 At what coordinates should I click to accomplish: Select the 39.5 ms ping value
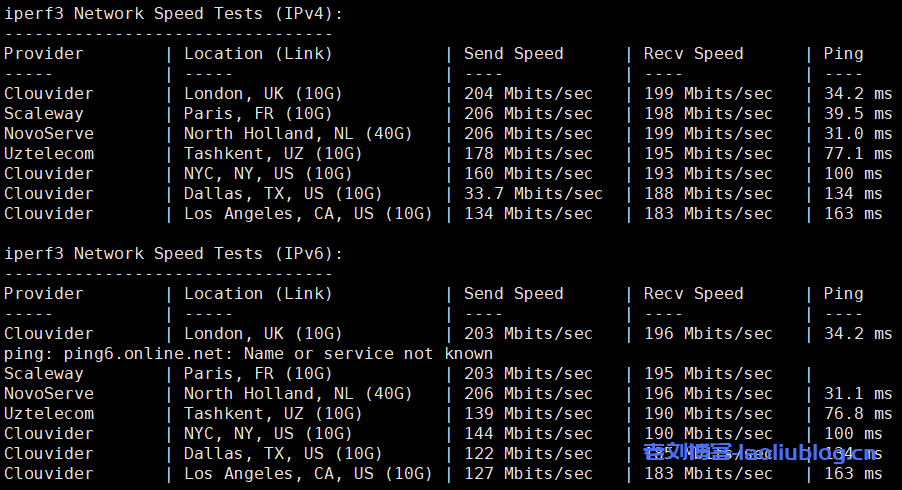pos(857,113)
